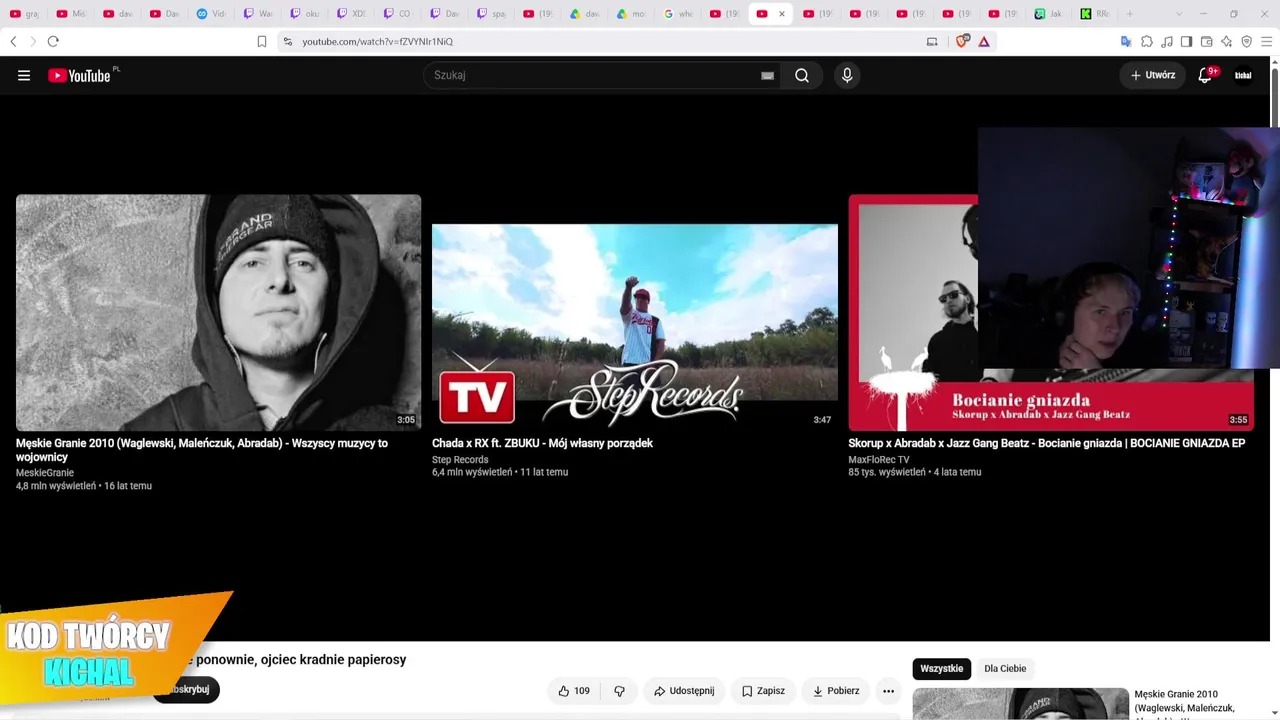Go back in browser history

tap(13, 41)
